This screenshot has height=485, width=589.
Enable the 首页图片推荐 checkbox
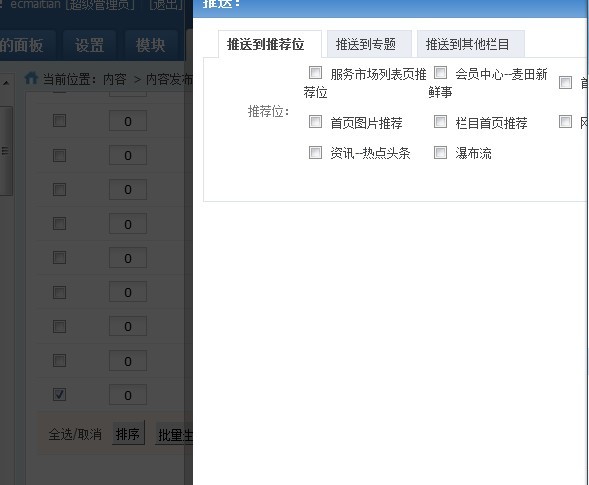pyautogui.click(x=315, y=122)
